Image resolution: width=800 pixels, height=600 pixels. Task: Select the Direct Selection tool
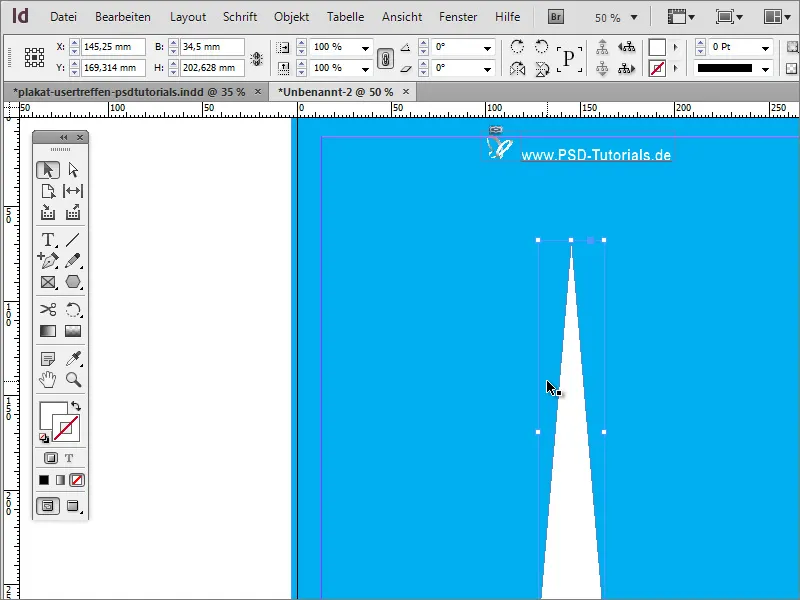click(x=72, y=169)
